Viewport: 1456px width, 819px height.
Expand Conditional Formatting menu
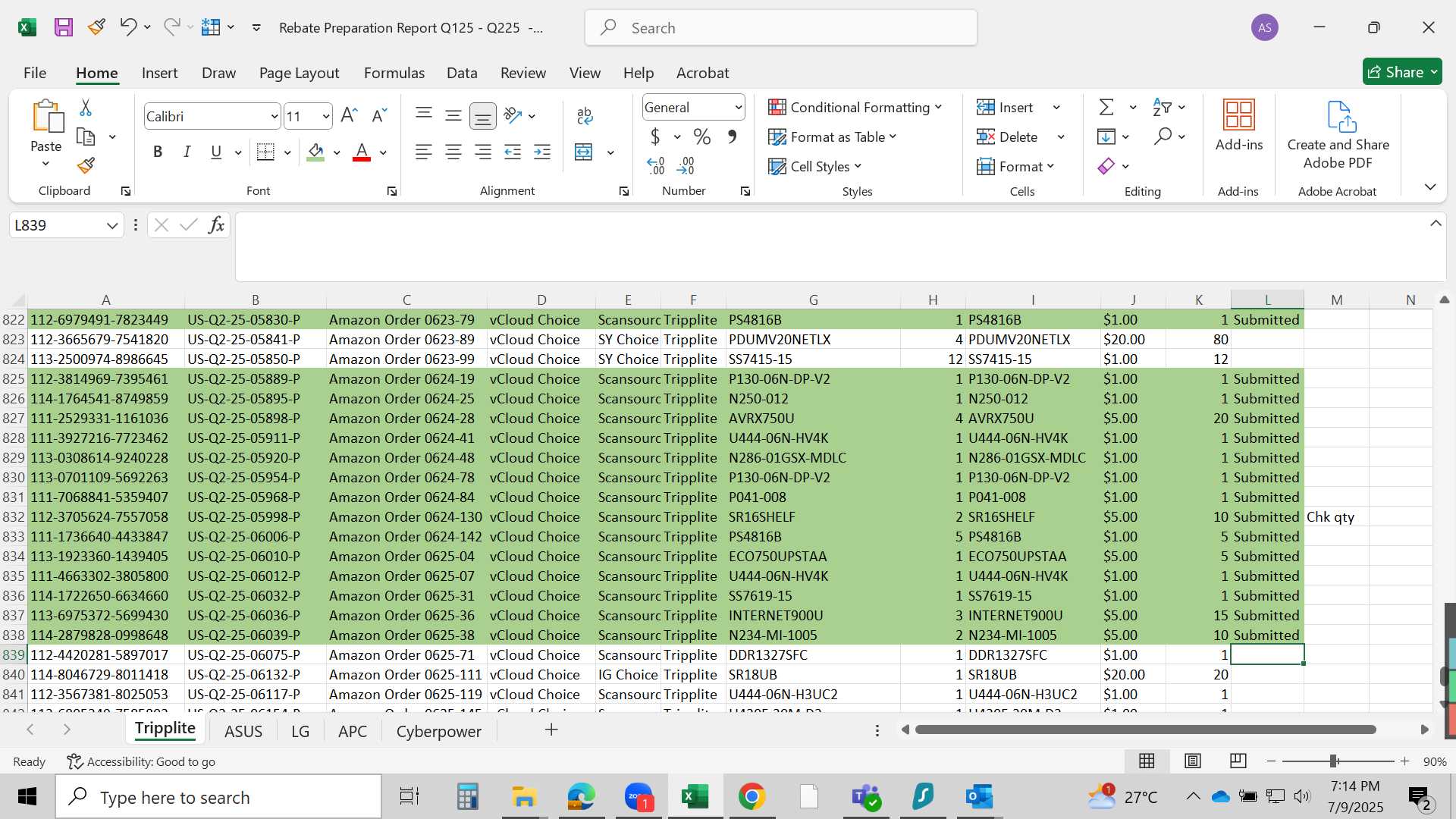[x=855, y=108]
